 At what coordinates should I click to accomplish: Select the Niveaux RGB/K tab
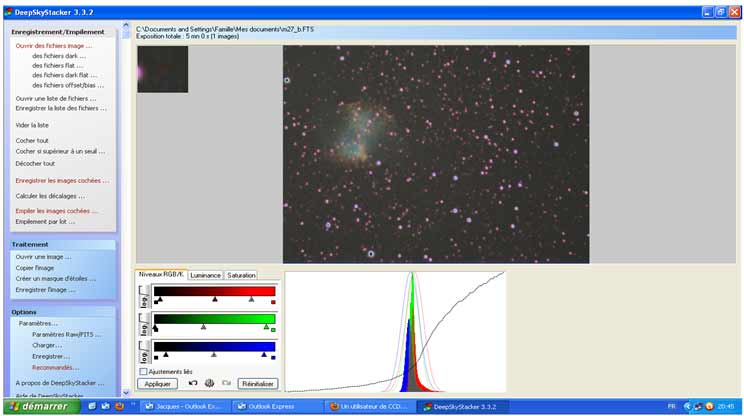(x=161, y=274)
